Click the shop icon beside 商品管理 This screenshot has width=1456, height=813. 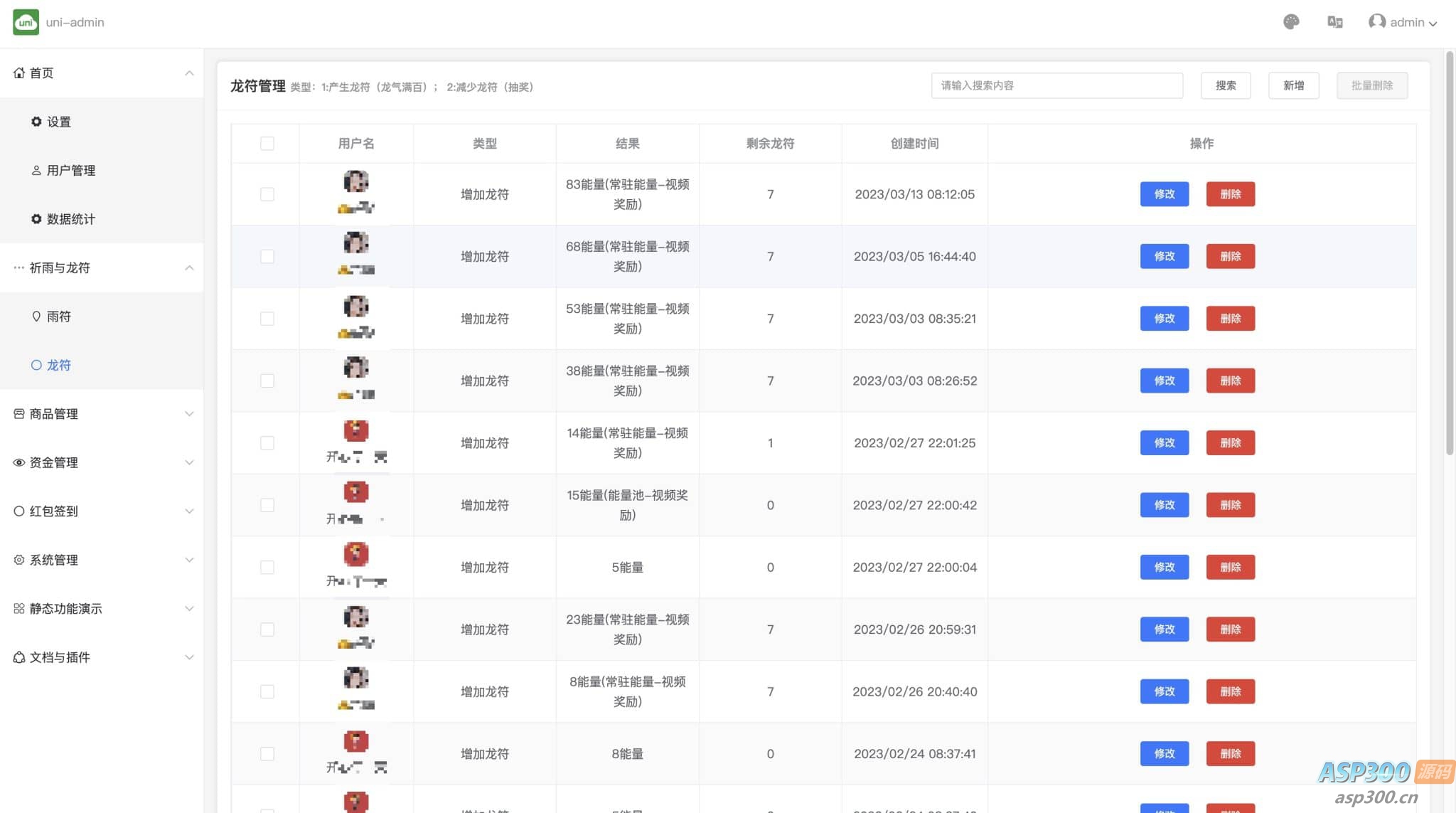pyautogui.click(x=19, y=414)
